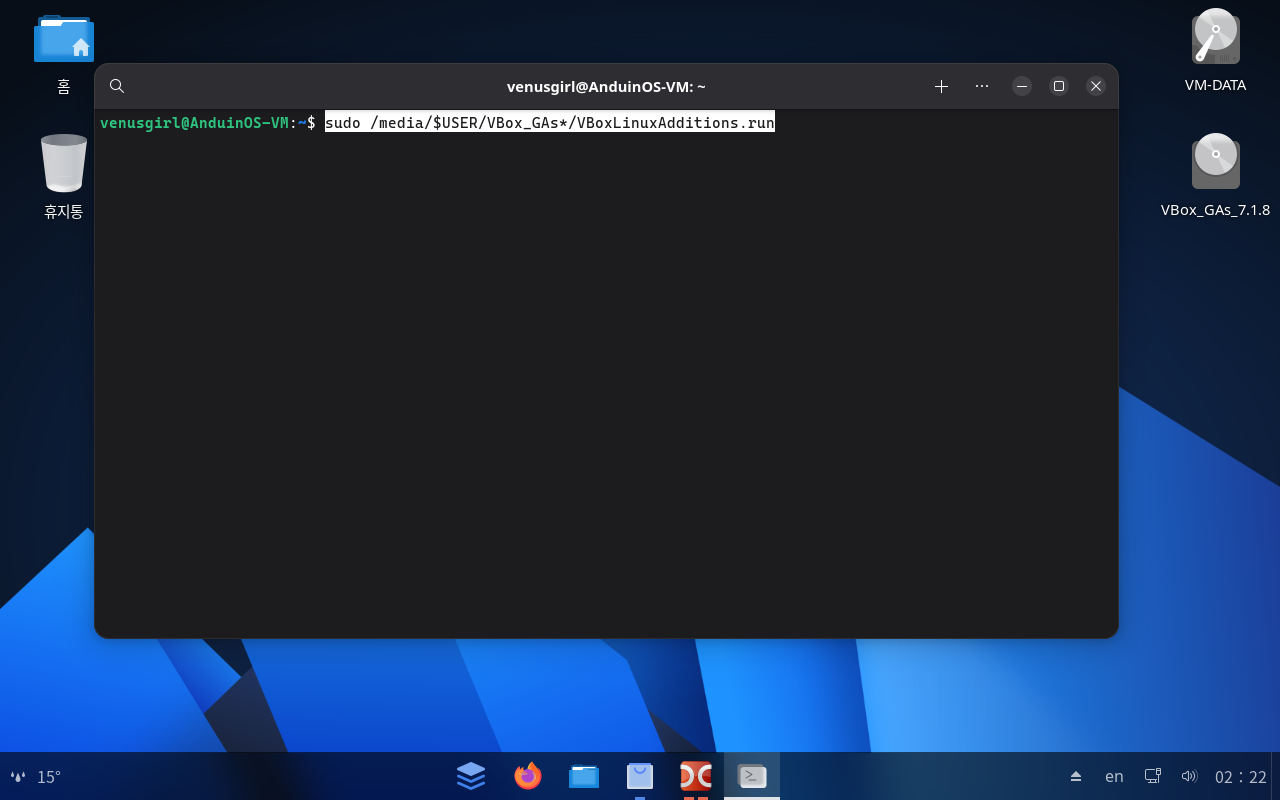This screenshot has width=1280, height=800.
Task: Open the VBox_GAs_7.1.8 disc icon
Action: (x=1215, y=162)
